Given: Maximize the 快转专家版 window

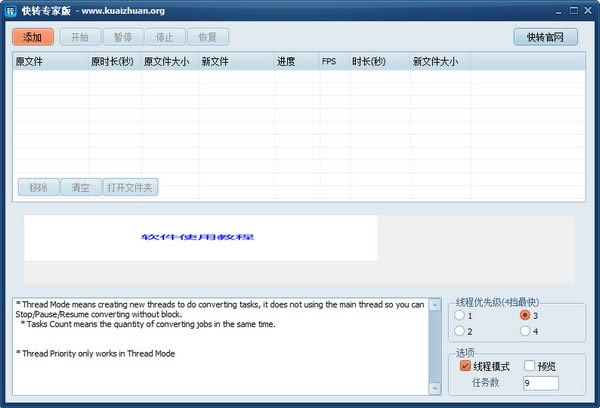Looking at the screenshot, I should click(574, 11).
